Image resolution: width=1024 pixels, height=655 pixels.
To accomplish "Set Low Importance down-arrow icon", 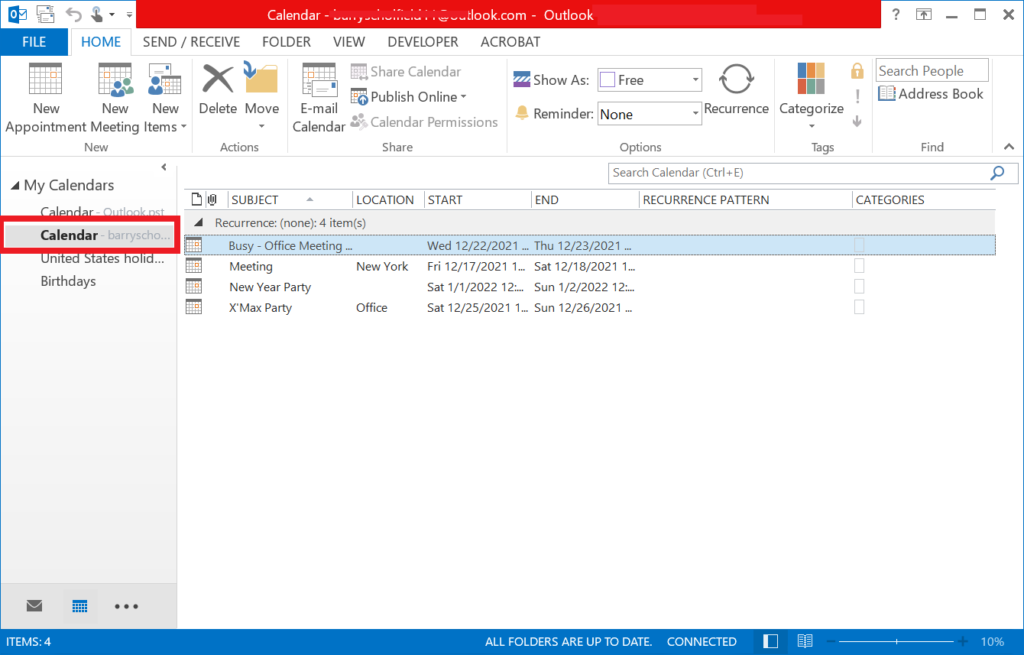I will [x=857, y=121].
